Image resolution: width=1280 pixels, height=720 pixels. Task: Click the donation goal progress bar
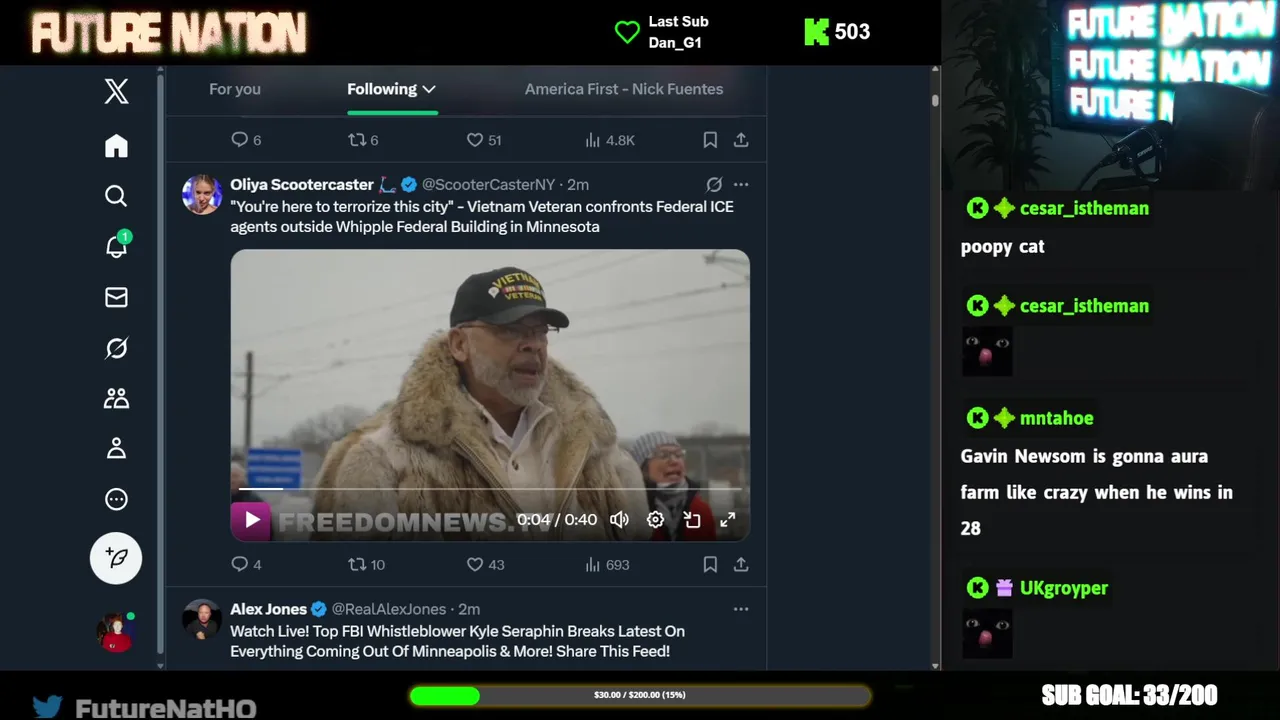click(640, 695)
